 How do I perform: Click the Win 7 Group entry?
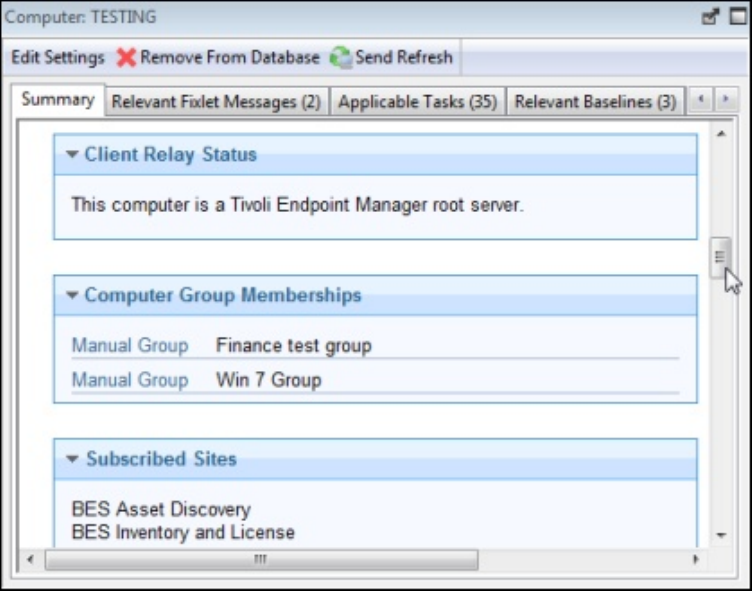[268, 380]
